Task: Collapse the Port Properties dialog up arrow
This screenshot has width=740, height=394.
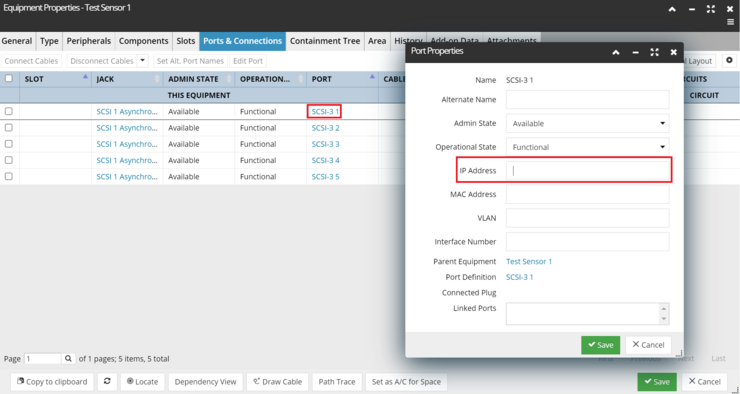Action: (616, 52)
